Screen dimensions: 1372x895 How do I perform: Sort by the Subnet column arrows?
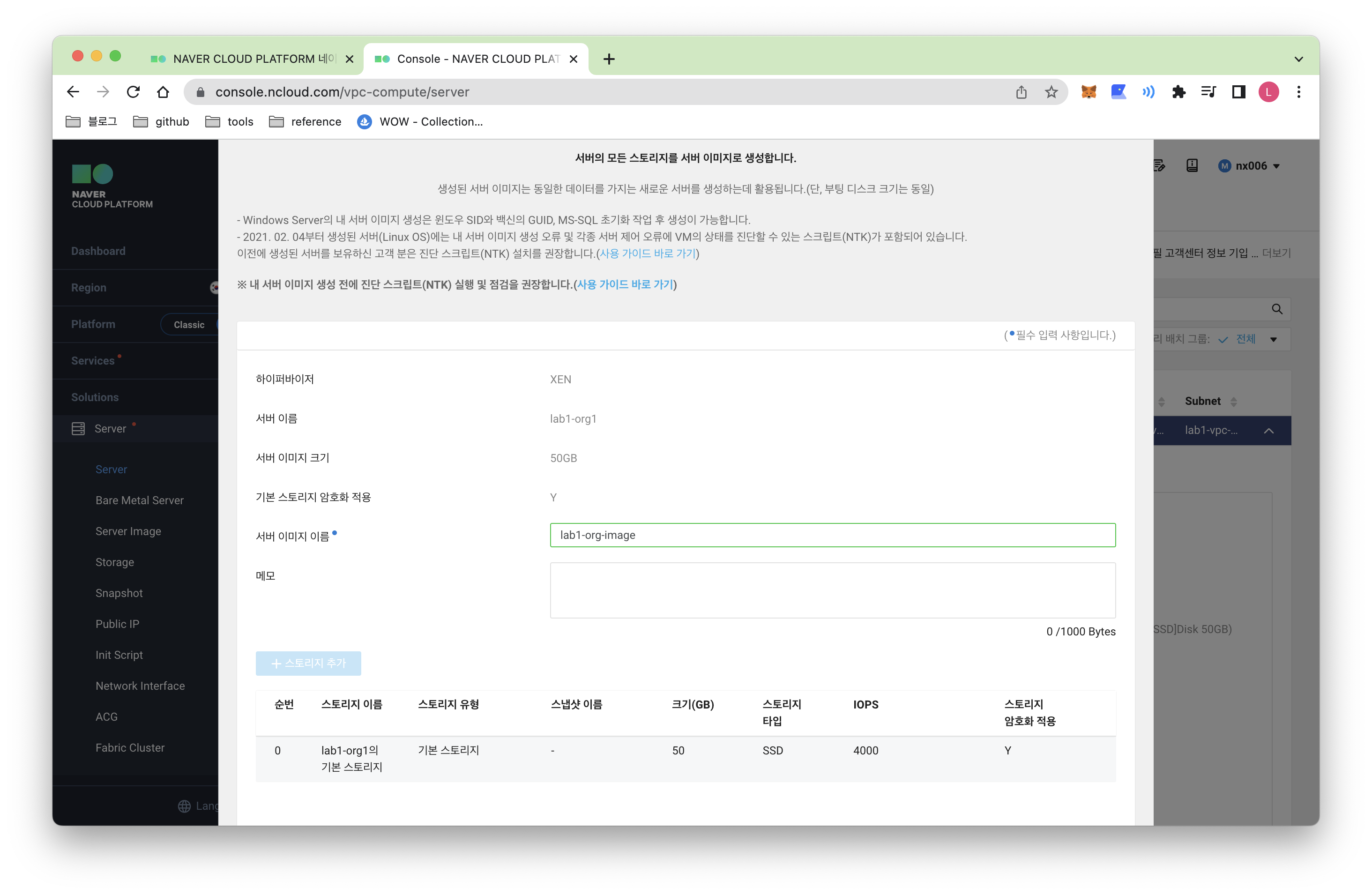pyautogui.click(x=1233, y=402)
